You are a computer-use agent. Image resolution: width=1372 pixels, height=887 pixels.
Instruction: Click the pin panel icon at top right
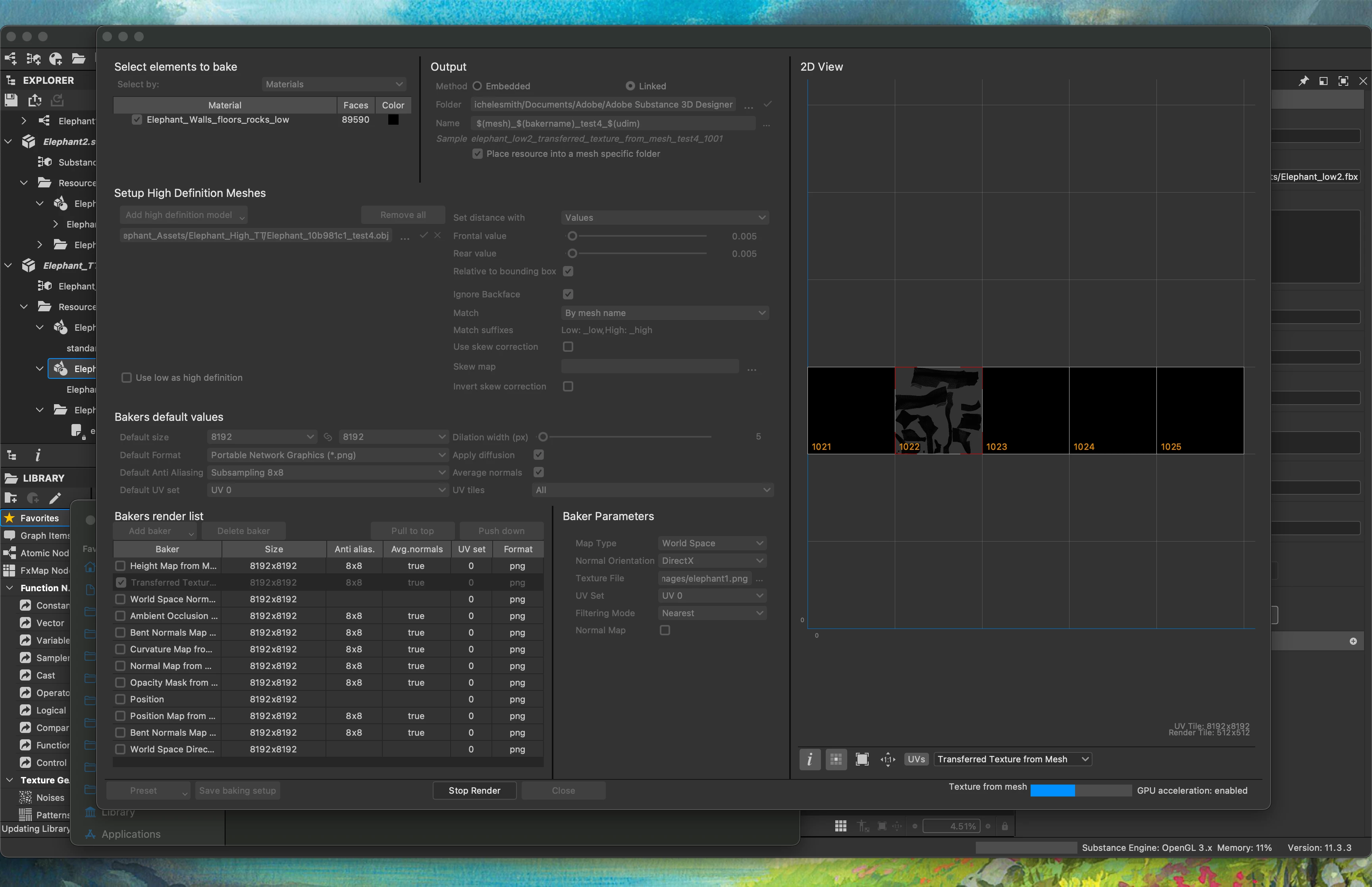[x=1303, y=81]
